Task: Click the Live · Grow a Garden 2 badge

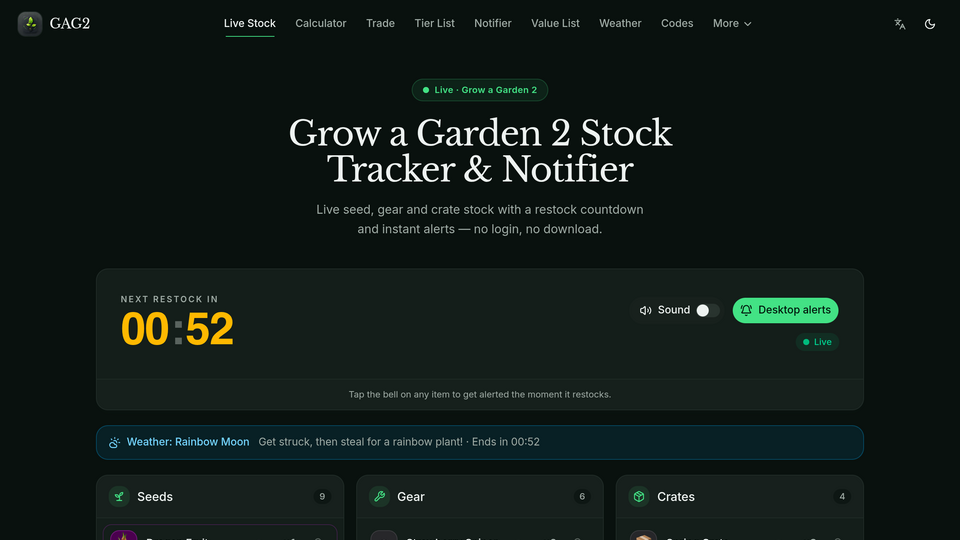Action: tap(480, 90)
